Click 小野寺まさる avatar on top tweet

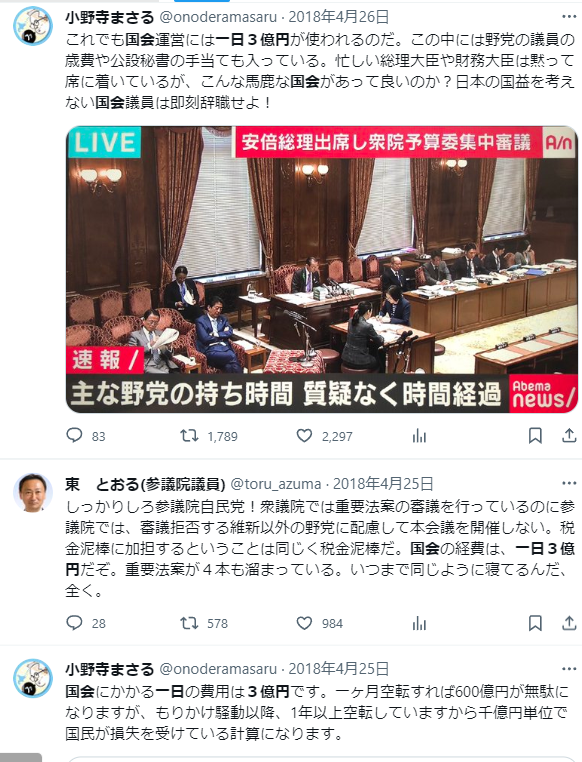(33, 26)
